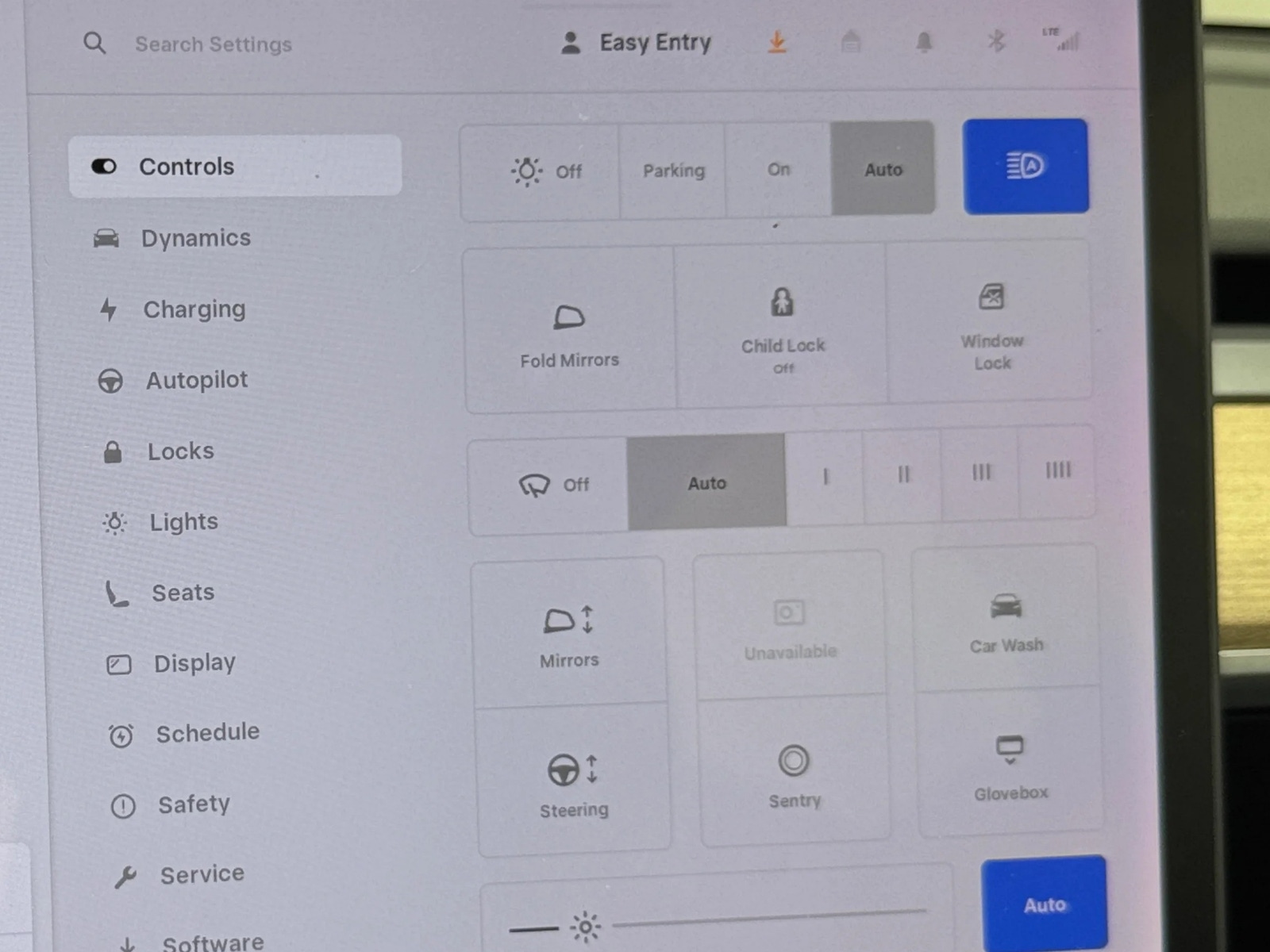Tap the notifications bell icon
Image resolution: width=1270 pixels, height=952 pixels.
point(924,42)
